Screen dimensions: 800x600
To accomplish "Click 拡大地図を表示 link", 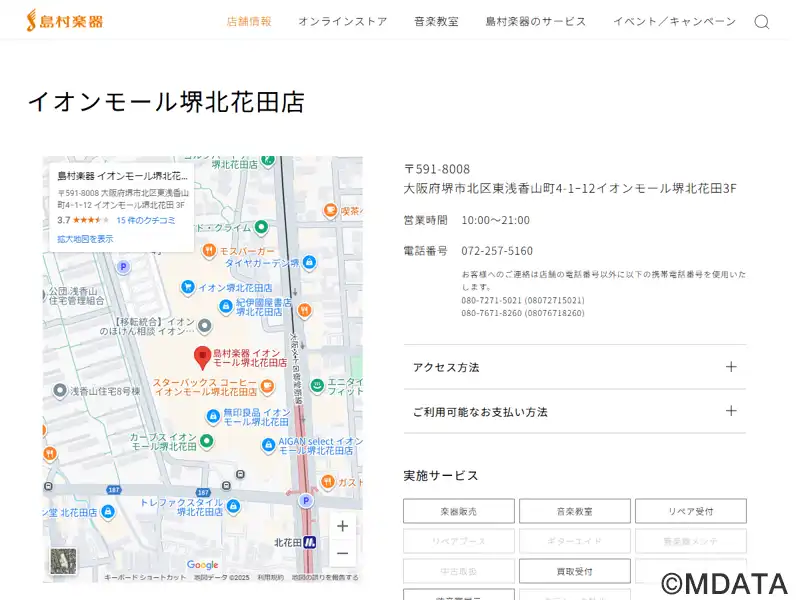I will click(85, 239).
